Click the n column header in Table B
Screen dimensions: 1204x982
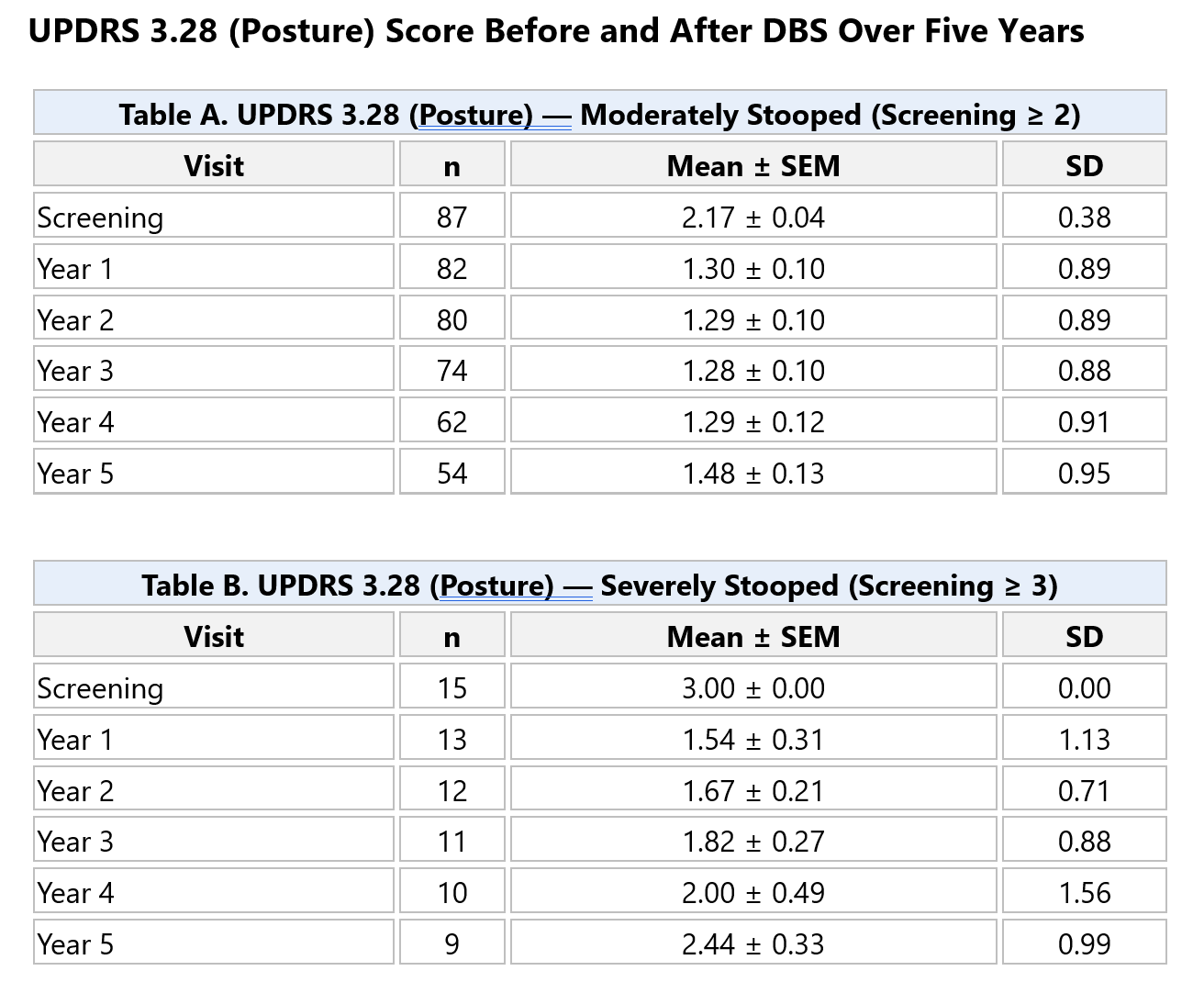[451, 636]
